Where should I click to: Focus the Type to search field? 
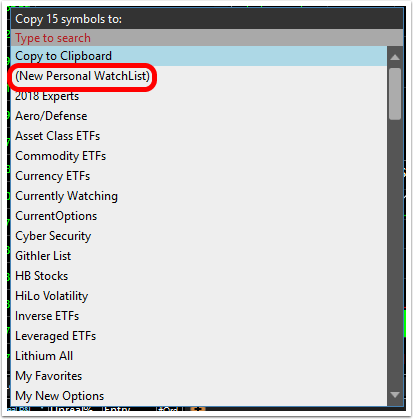[x=207, y=38]
